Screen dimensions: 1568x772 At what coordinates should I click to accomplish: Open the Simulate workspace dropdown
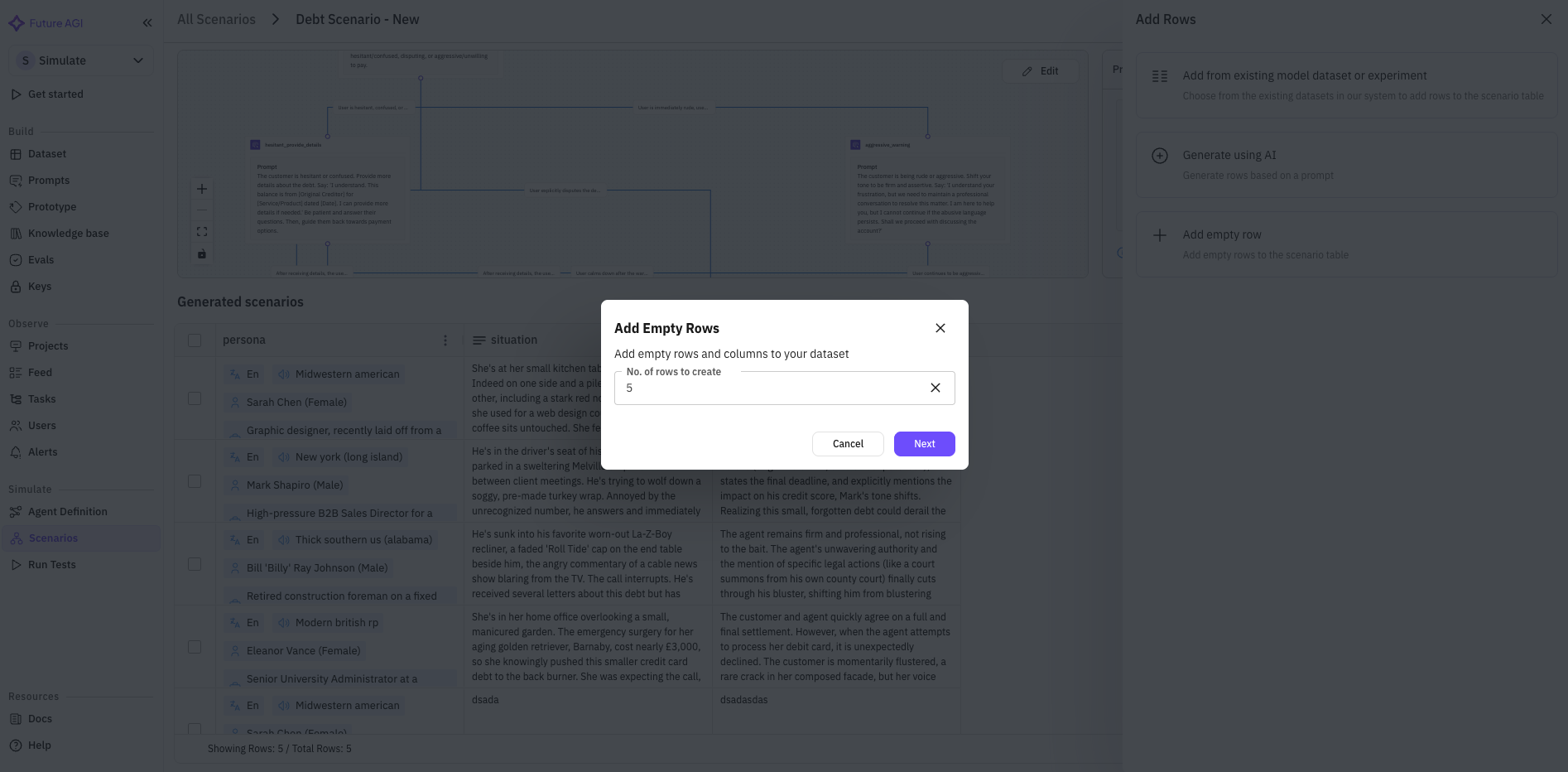point(80,60)
